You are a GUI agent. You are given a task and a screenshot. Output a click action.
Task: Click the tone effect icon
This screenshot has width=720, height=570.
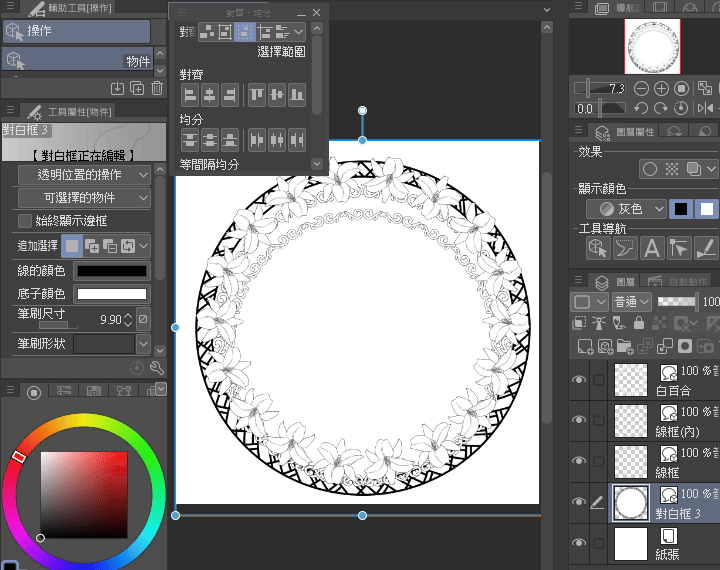[672, 169]
